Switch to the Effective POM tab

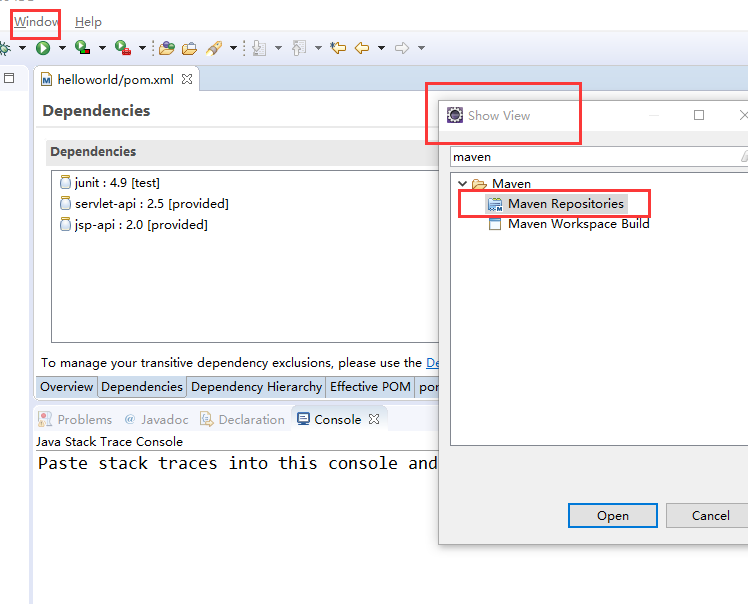point(370,387)
